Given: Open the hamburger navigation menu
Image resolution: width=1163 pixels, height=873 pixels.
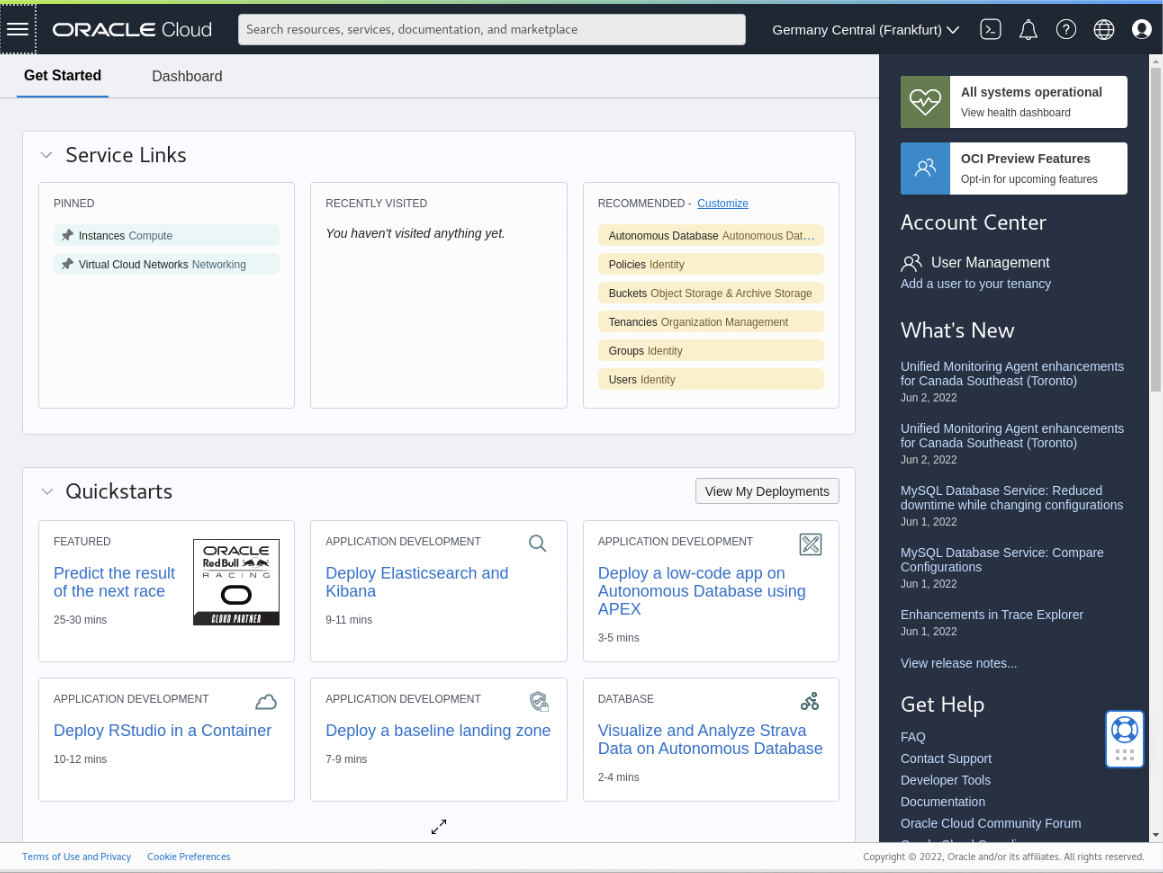Looking at the screenshot, I should pos(18,29).
